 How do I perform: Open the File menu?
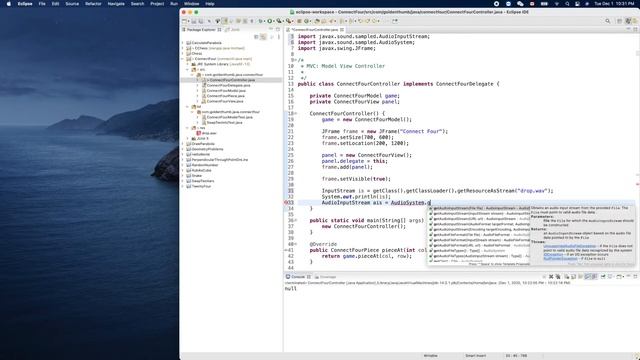coord(42,4)
